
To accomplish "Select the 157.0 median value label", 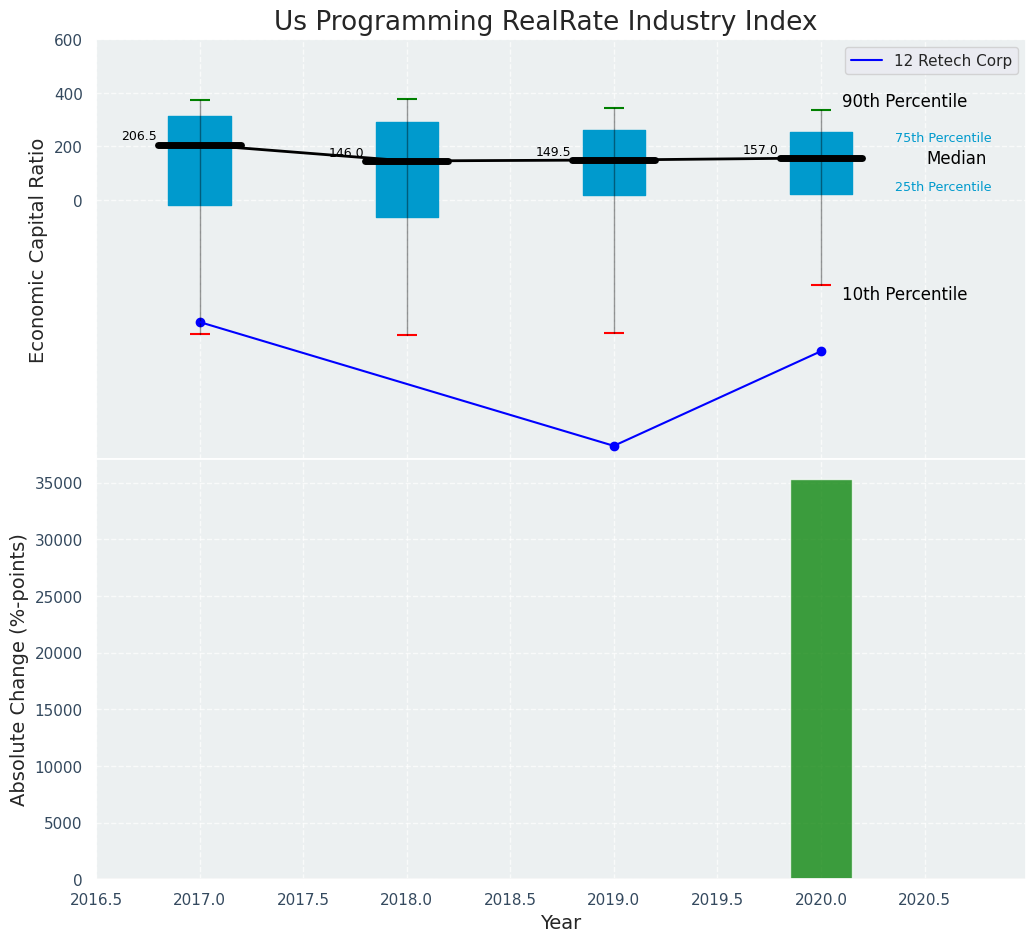I will coord(760,150).
